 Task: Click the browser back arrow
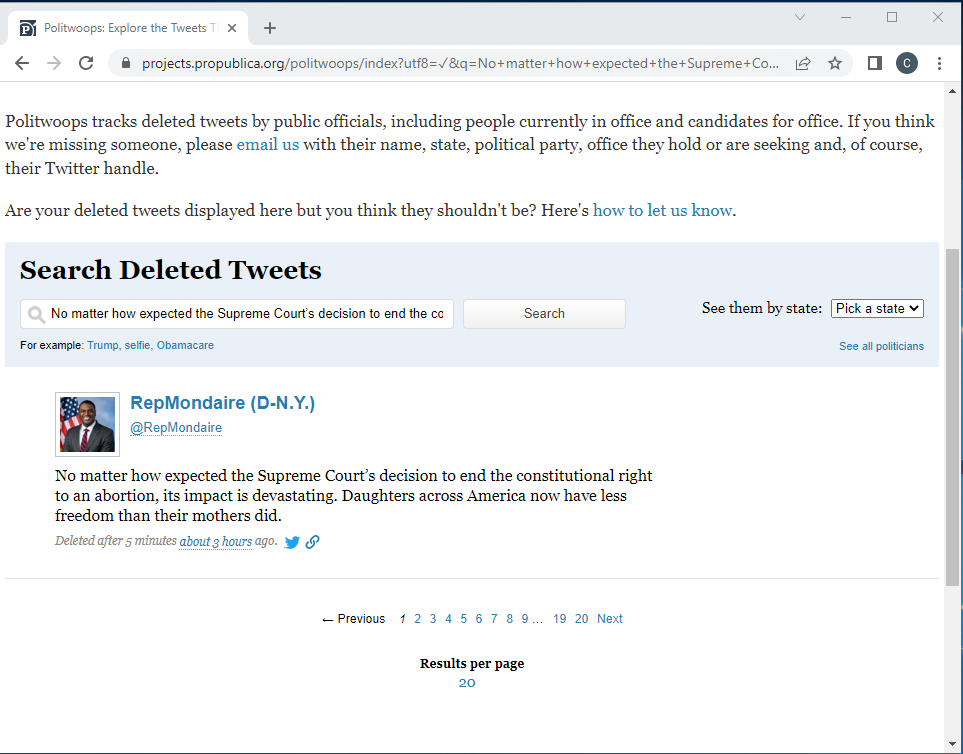[22, 63]
